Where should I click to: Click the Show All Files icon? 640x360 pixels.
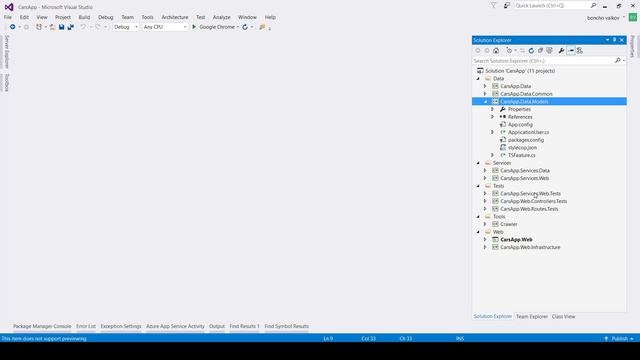[x=549, y=51]
